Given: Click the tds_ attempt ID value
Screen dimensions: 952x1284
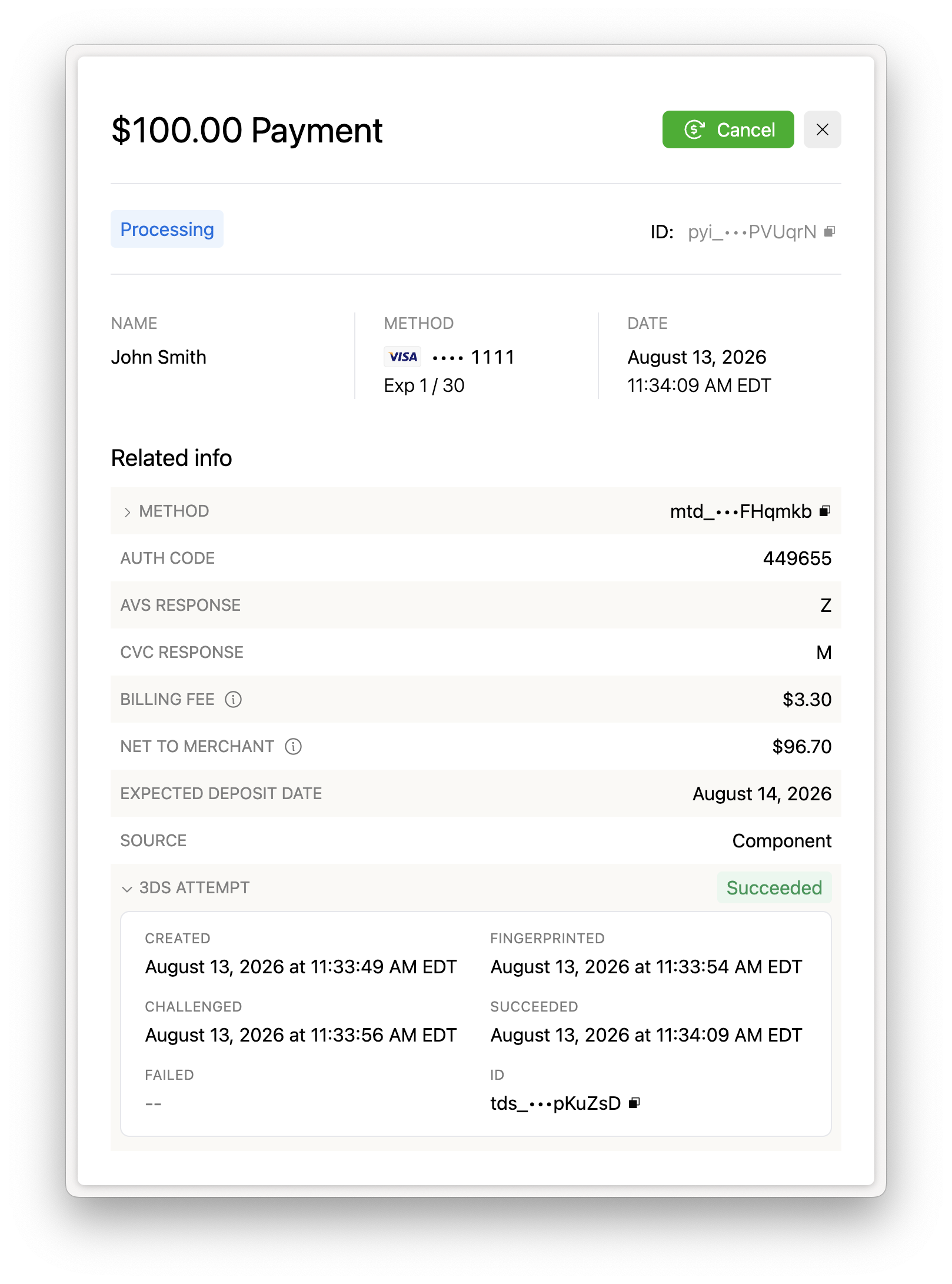Looking at the screenshot, I should pos(556,1103).
